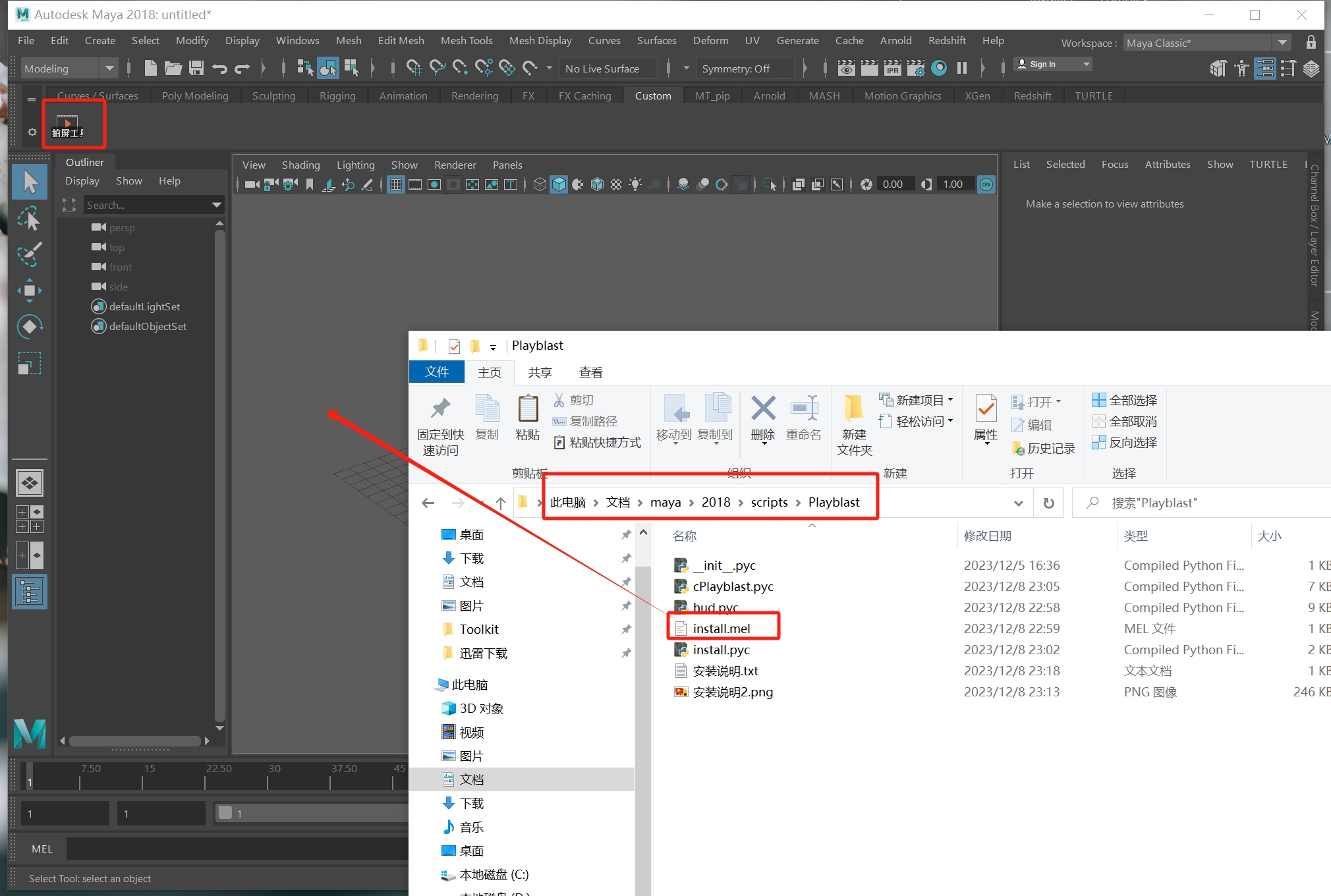This screenshot has width=1331, height=896.
Task: Click the Redo arrow in status line
Action: (242, 68)
